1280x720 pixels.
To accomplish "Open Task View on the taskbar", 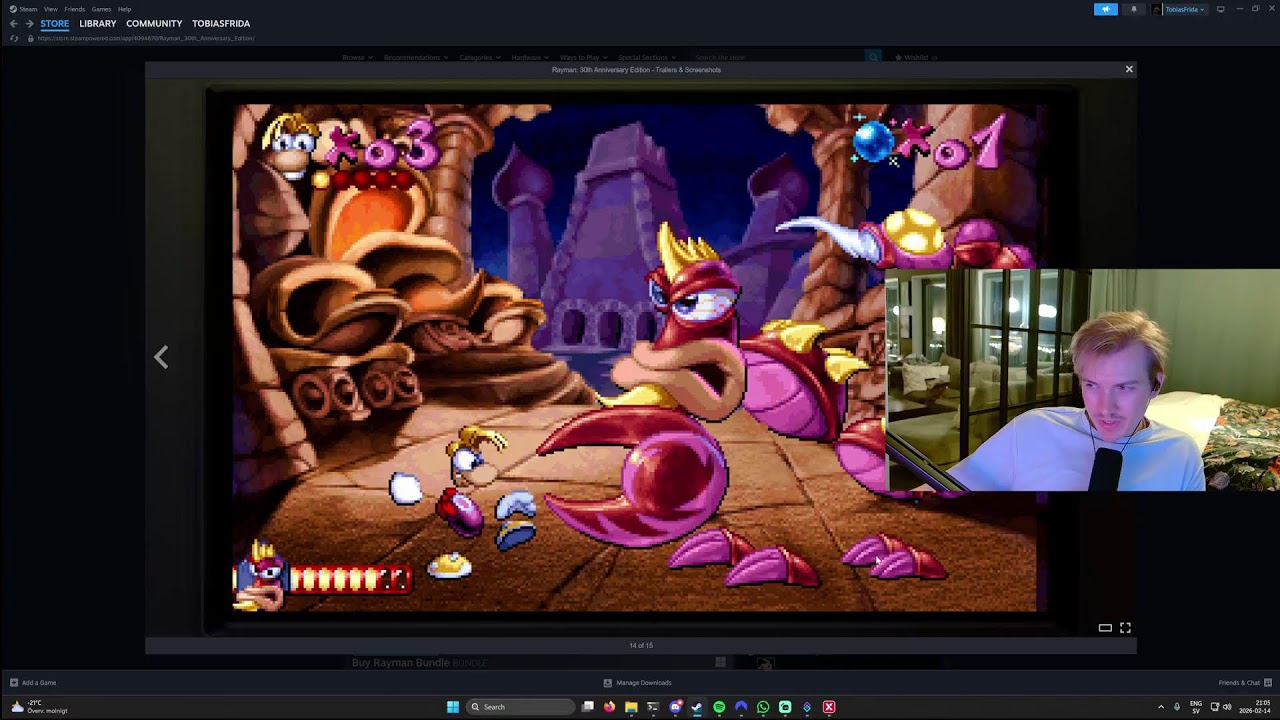I will [x=588, y=707].
